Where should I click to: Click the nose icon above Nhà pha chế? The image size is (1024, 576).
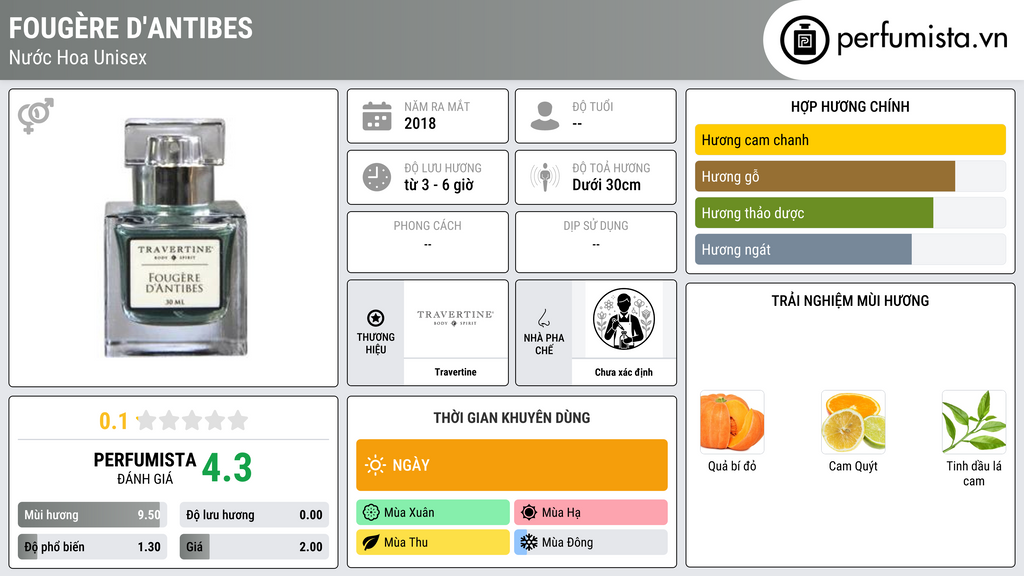[x=543, y=318]
